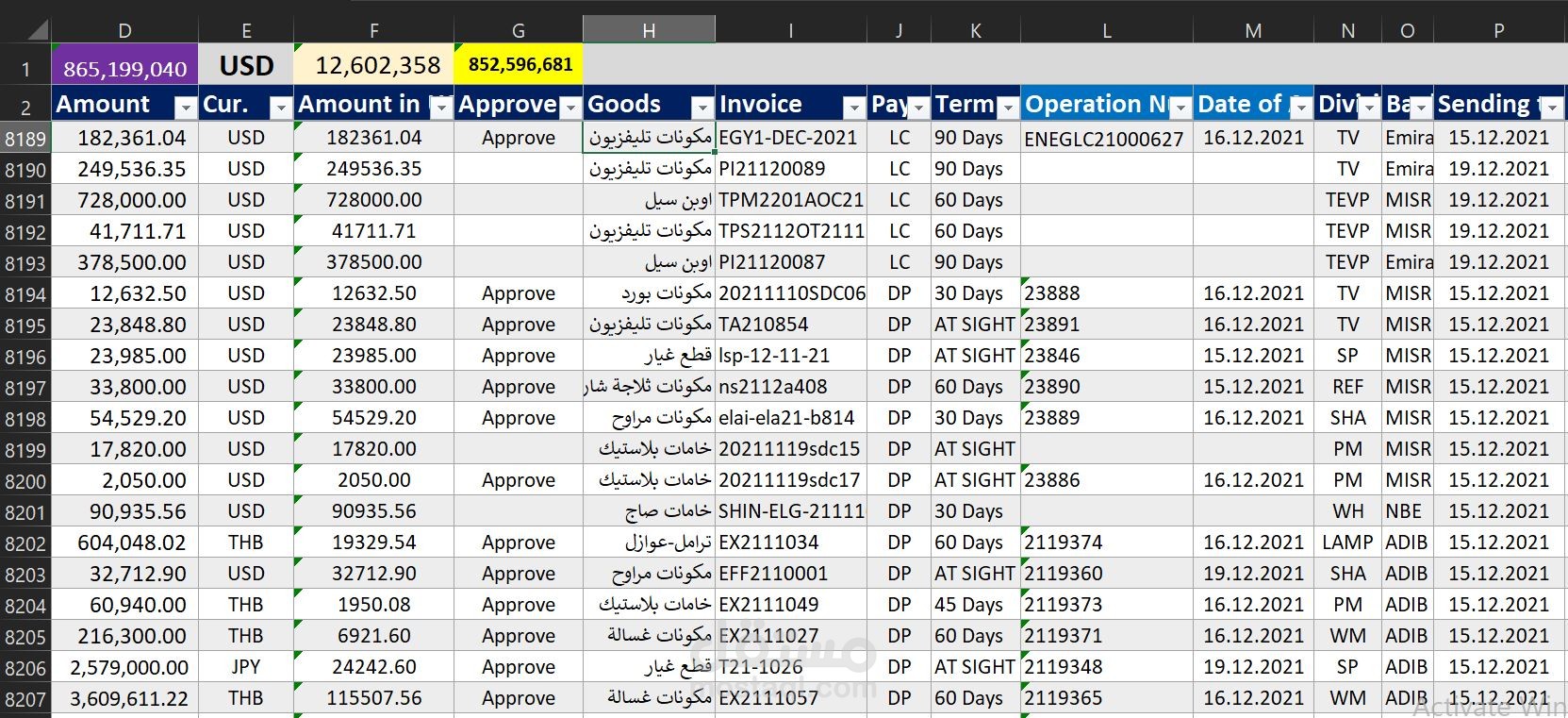The height and width of the screenshot is (718, 1568).
Task: Select the JPY currency cell
Action: (246, 667)
